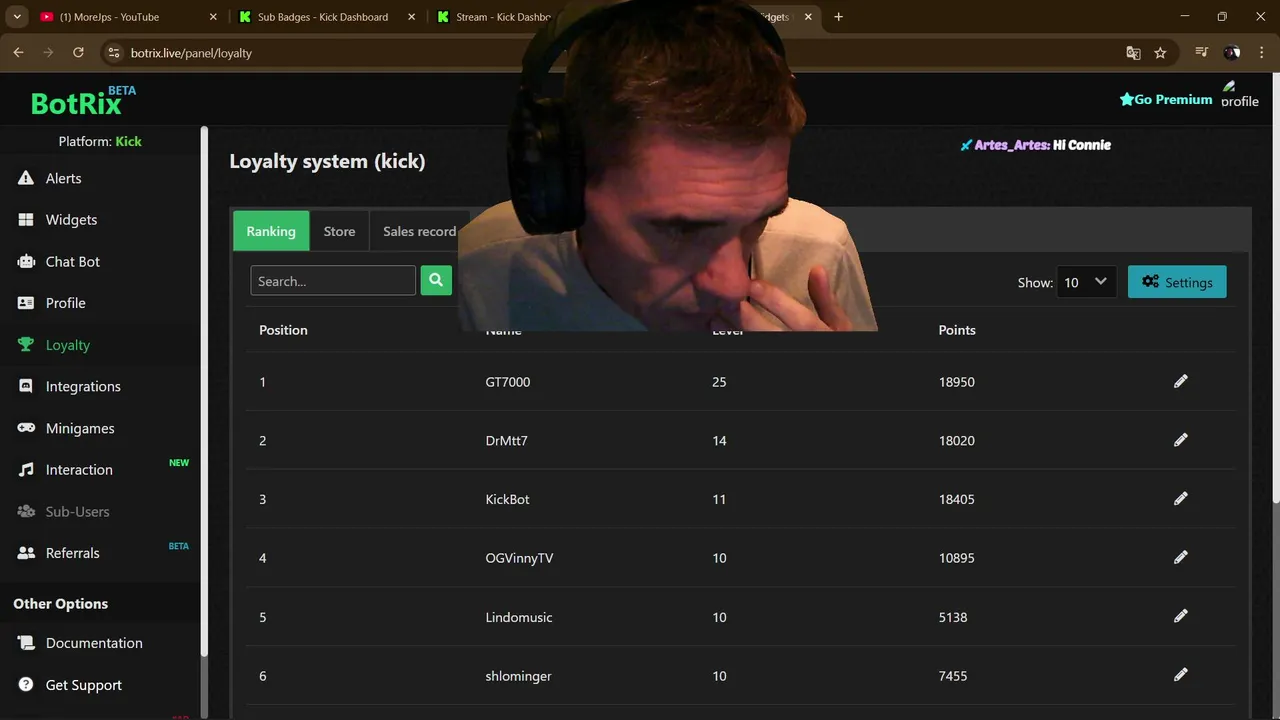Click the Get Support question icon

click(x=26, y=685)
